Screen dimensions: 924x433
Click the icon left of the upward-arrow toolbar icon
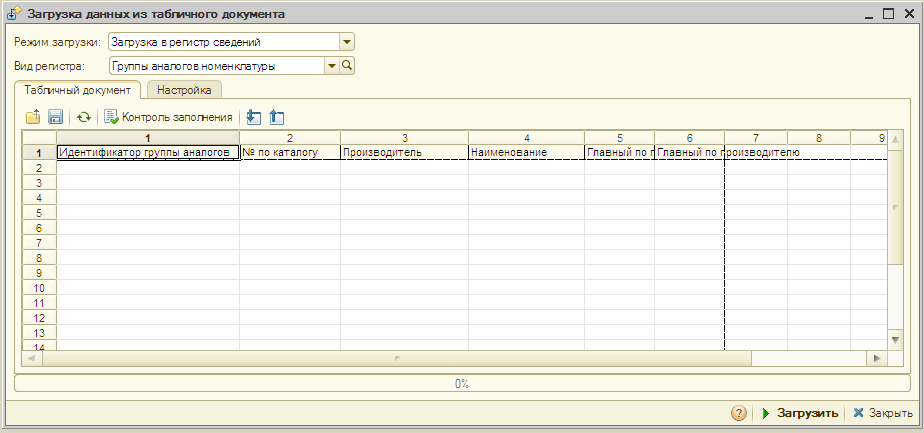[x=253, y=117]
